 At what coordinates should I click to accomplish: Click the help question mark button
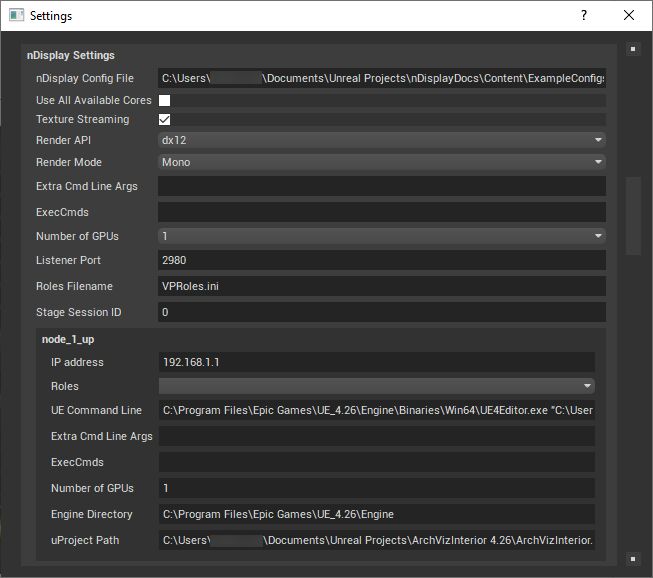click(583, 16)
